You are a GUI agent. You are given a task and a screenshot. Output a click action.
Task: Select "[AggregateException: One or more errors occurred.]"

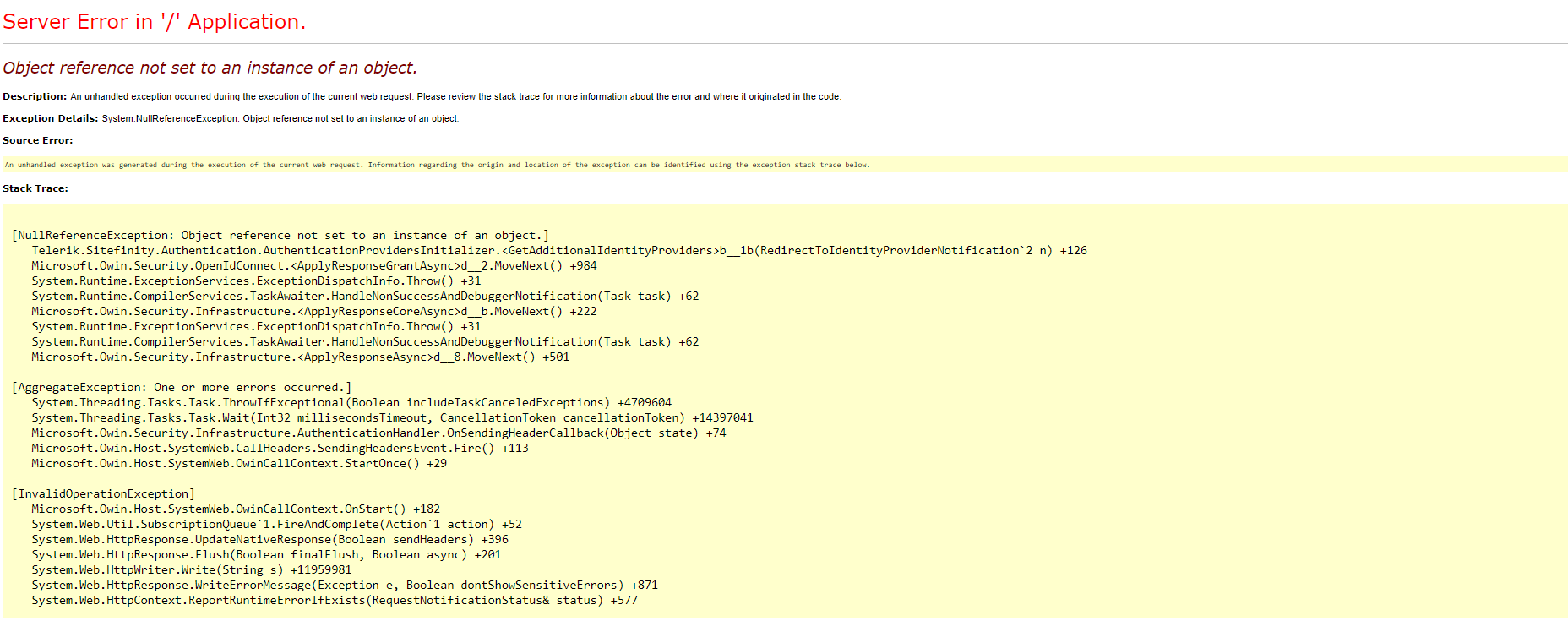(182, 388)
